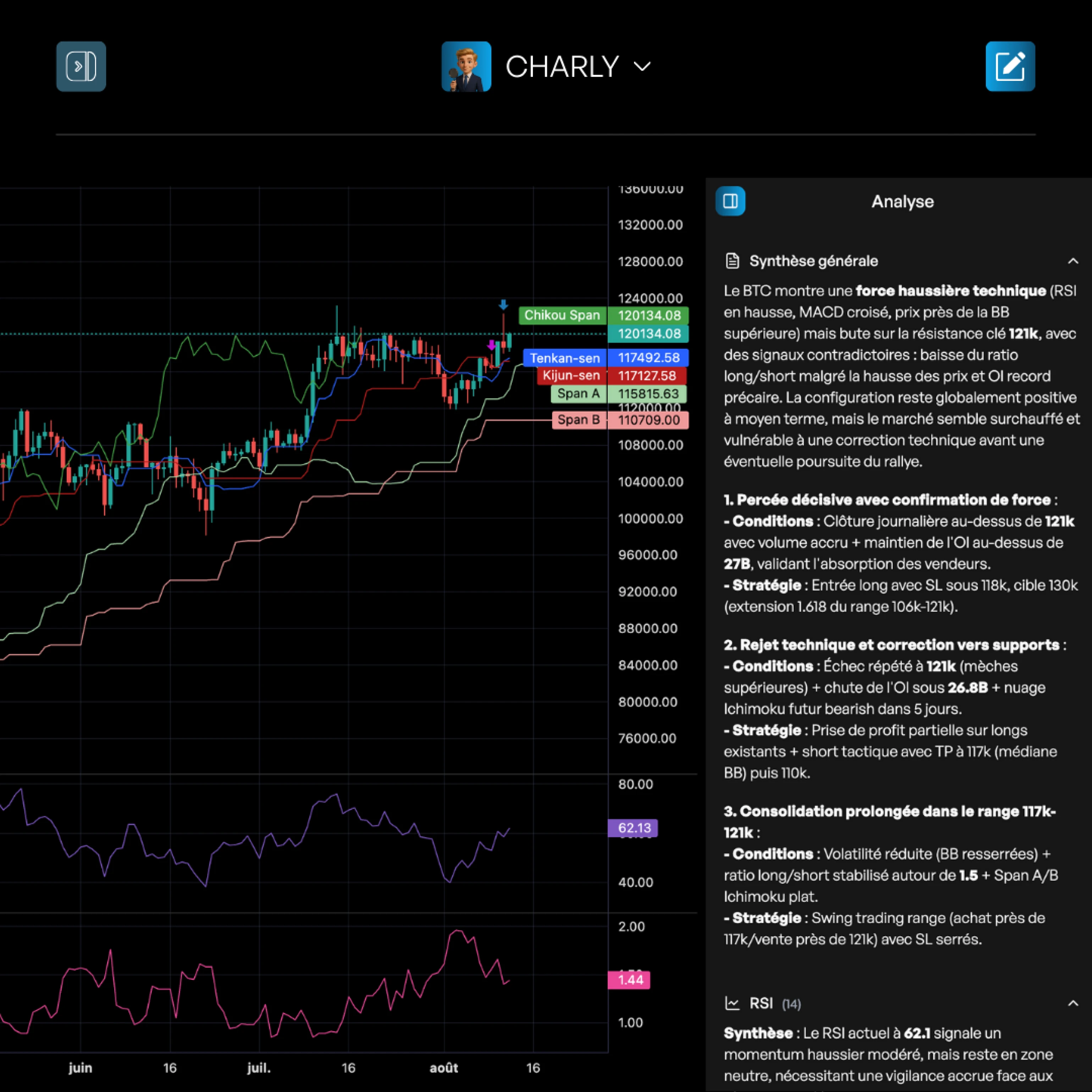The height and width of the screenshot is (1092, 1092).
Task: Open the sidebar with the top-left panel icon
Action: (81, 67)
